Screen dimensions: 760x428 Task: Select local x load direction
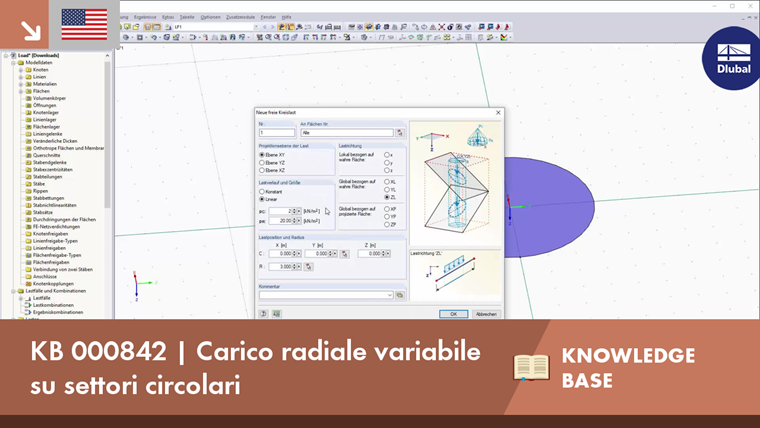tap(387, 155)
